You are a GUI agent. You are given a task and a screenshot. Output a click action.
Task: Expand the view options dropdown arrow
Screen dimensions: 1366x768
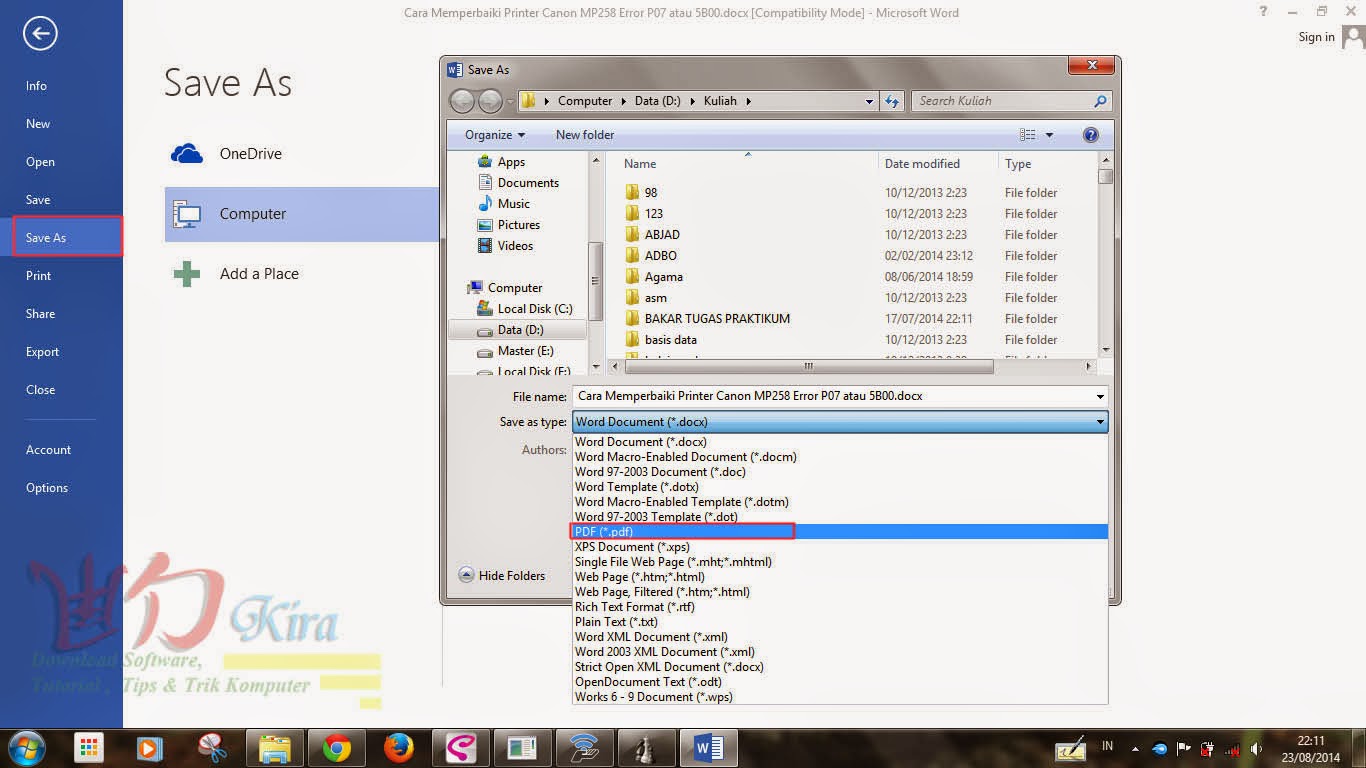(x=1049, y=135)
